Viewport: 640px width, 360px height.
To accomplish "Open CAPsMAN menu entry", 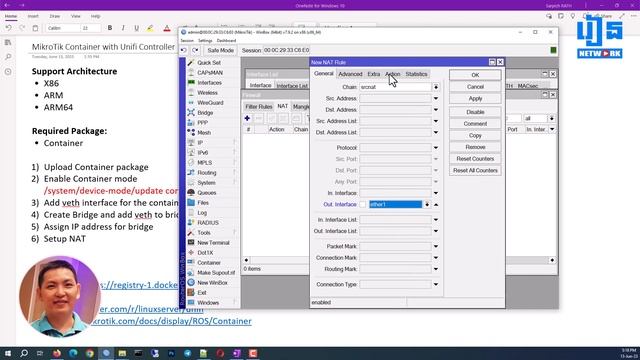I will click(x=210, y=73).
